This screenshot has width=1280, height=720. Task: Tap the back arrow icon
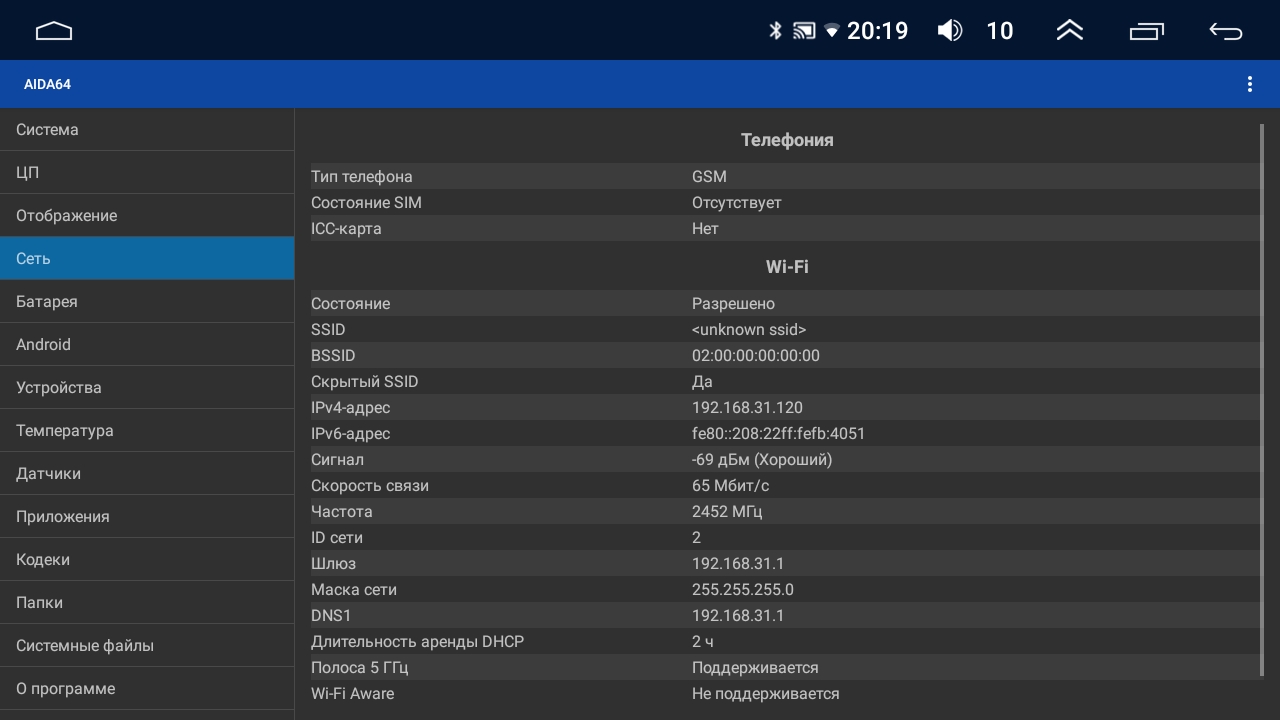(1226, 31)
